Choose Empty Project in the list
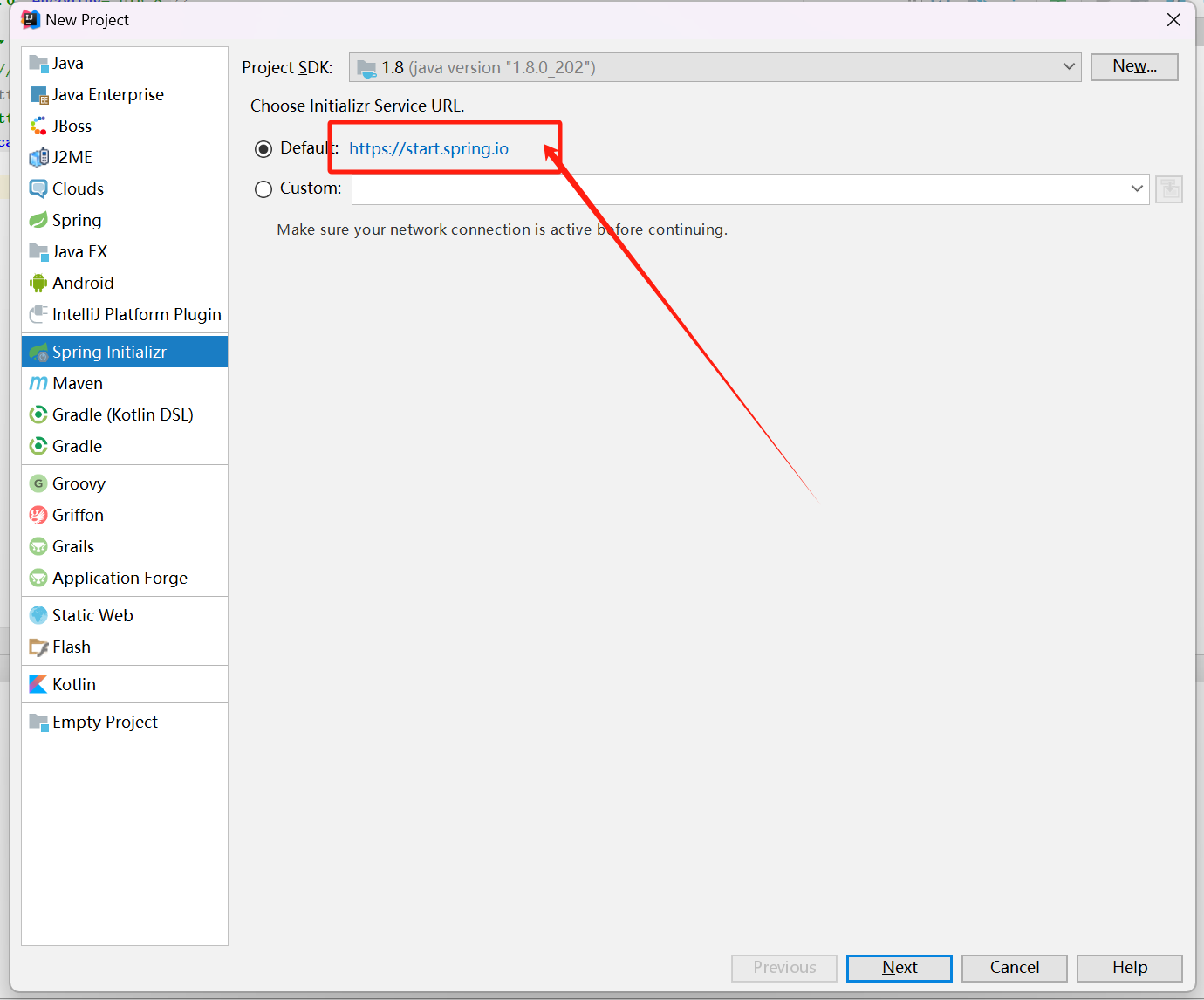This screenshot has height=1000, width=1204. [125, 722]
